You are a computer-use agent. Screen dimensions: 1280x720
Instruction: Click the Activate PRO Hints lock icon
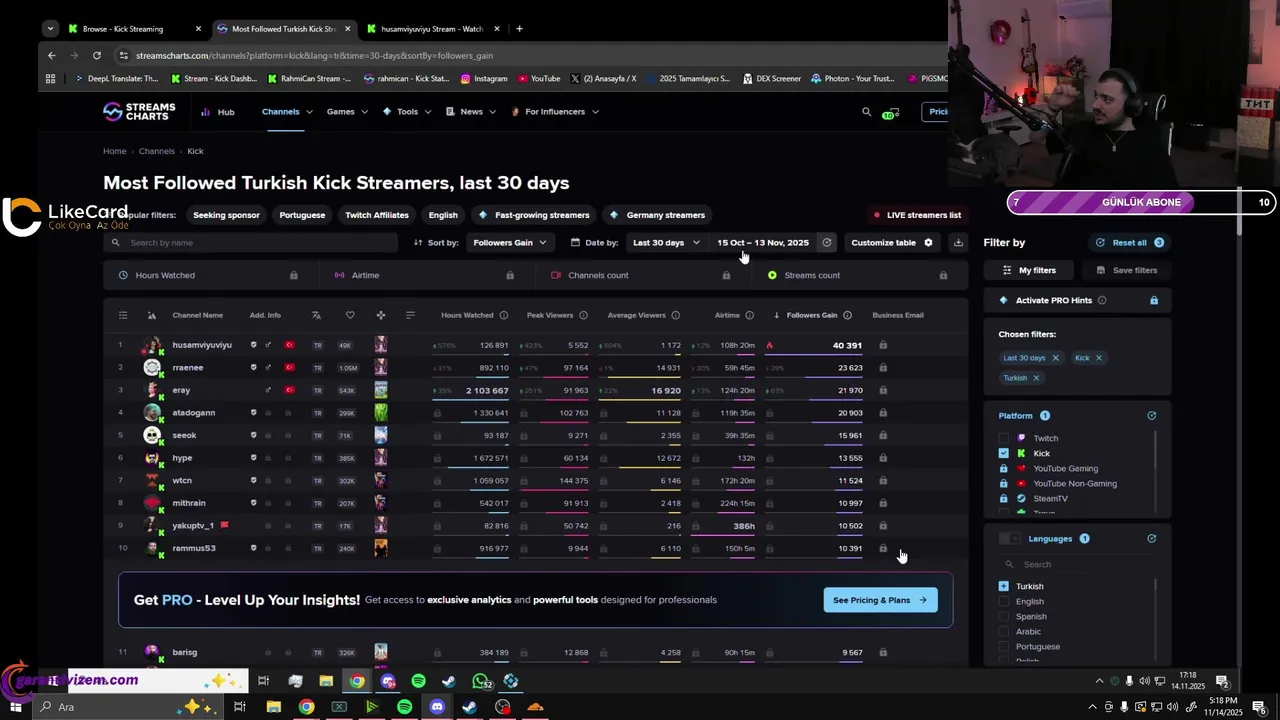[x=1153, y=300]
